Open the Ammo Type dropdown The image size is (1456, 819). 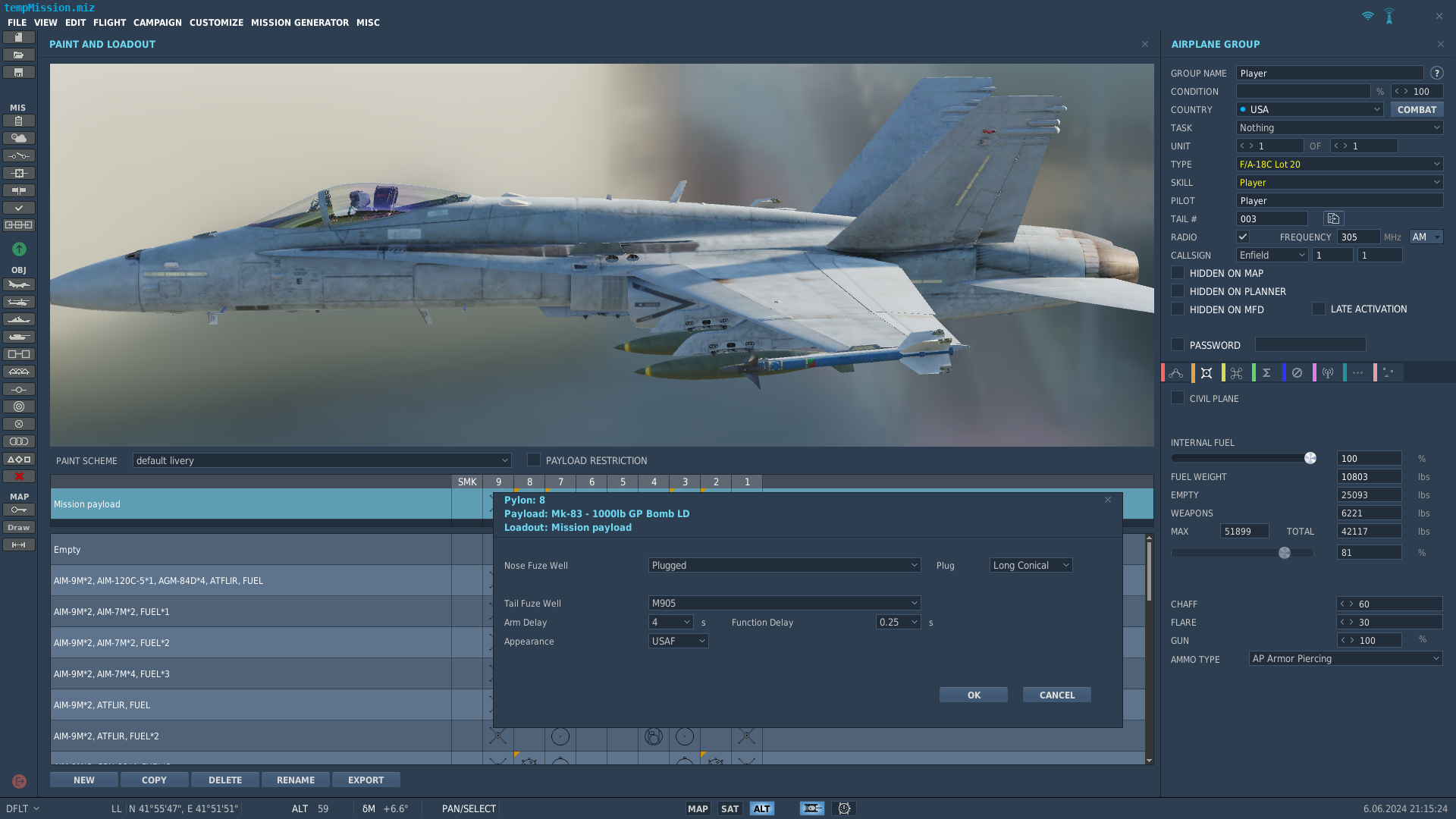click(1345, 659)
